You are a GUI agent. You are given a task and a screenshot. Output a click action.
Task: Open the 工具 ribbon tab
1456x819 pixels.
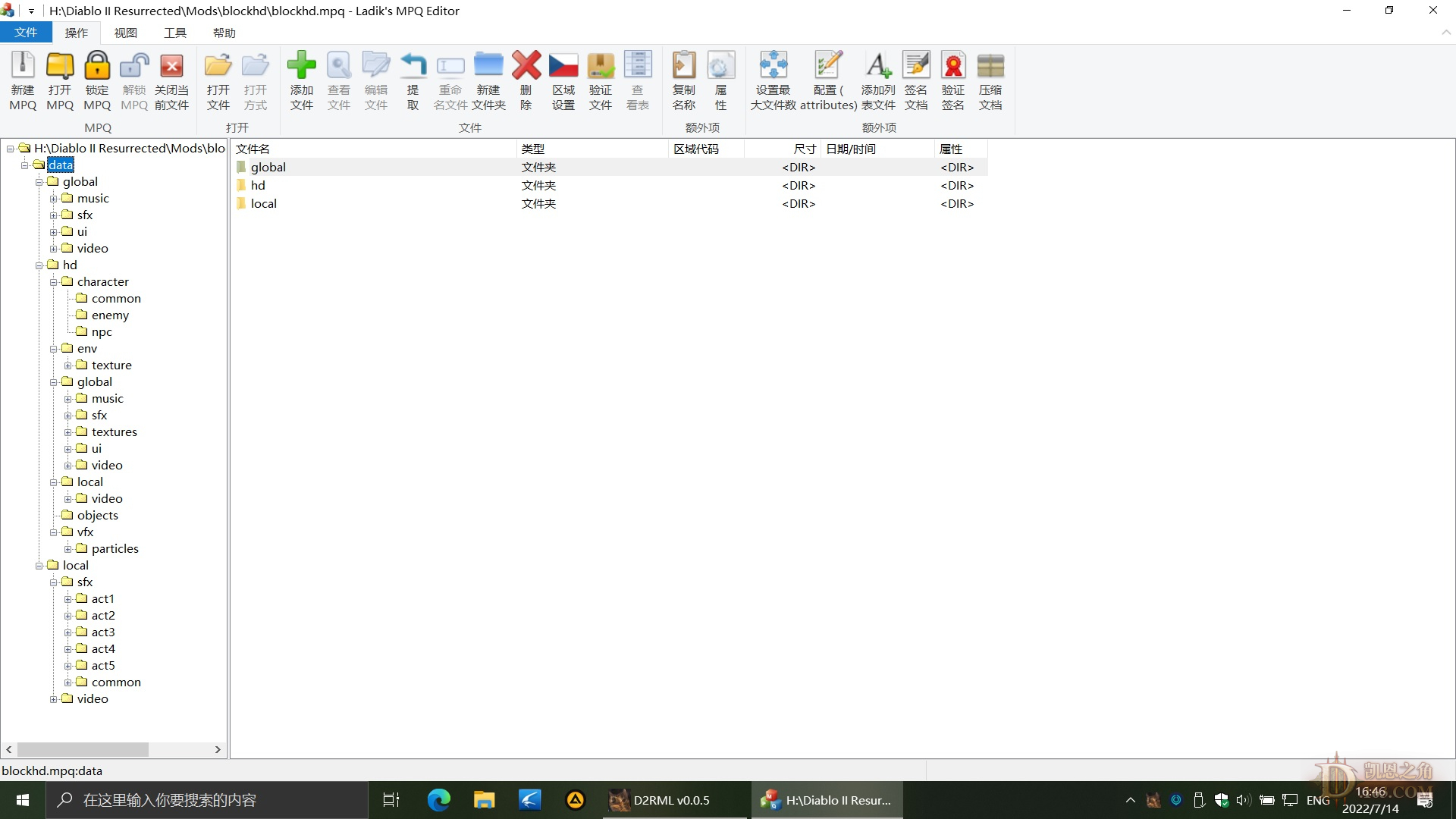pos(175,33)
